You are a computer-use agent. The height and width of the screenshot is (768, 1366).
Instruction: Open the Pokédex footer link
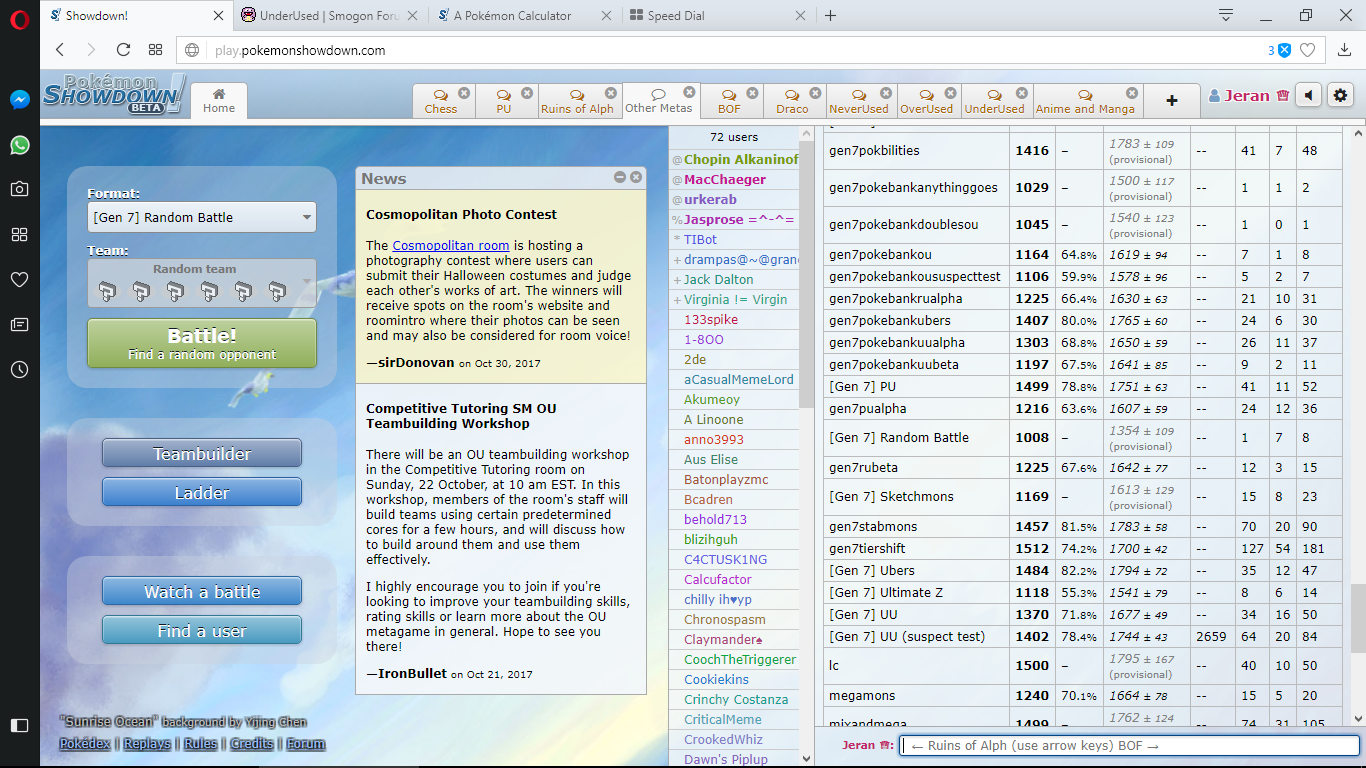pyautogui.click(x=84, y=743)
